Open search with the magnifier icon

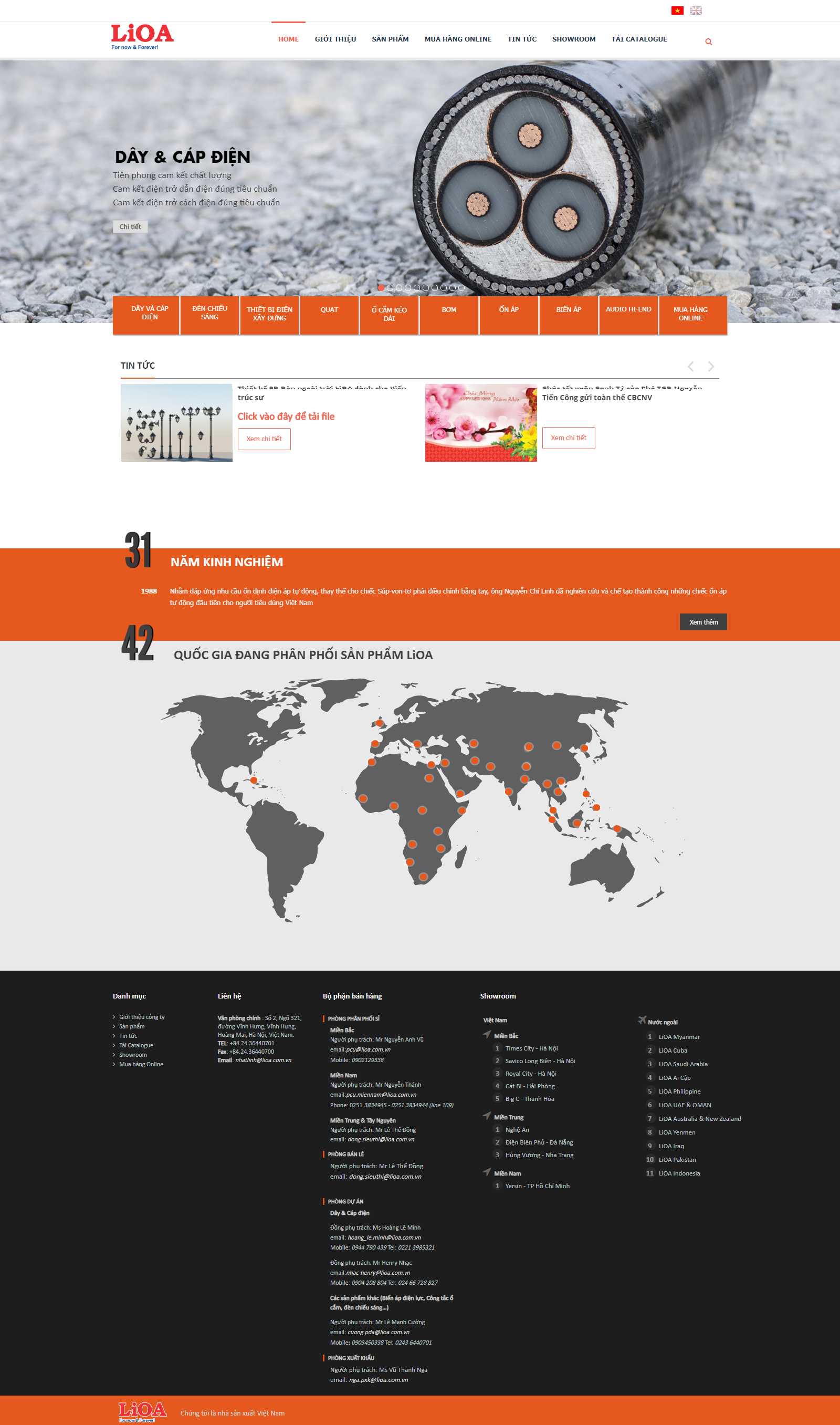coord(708,42)
